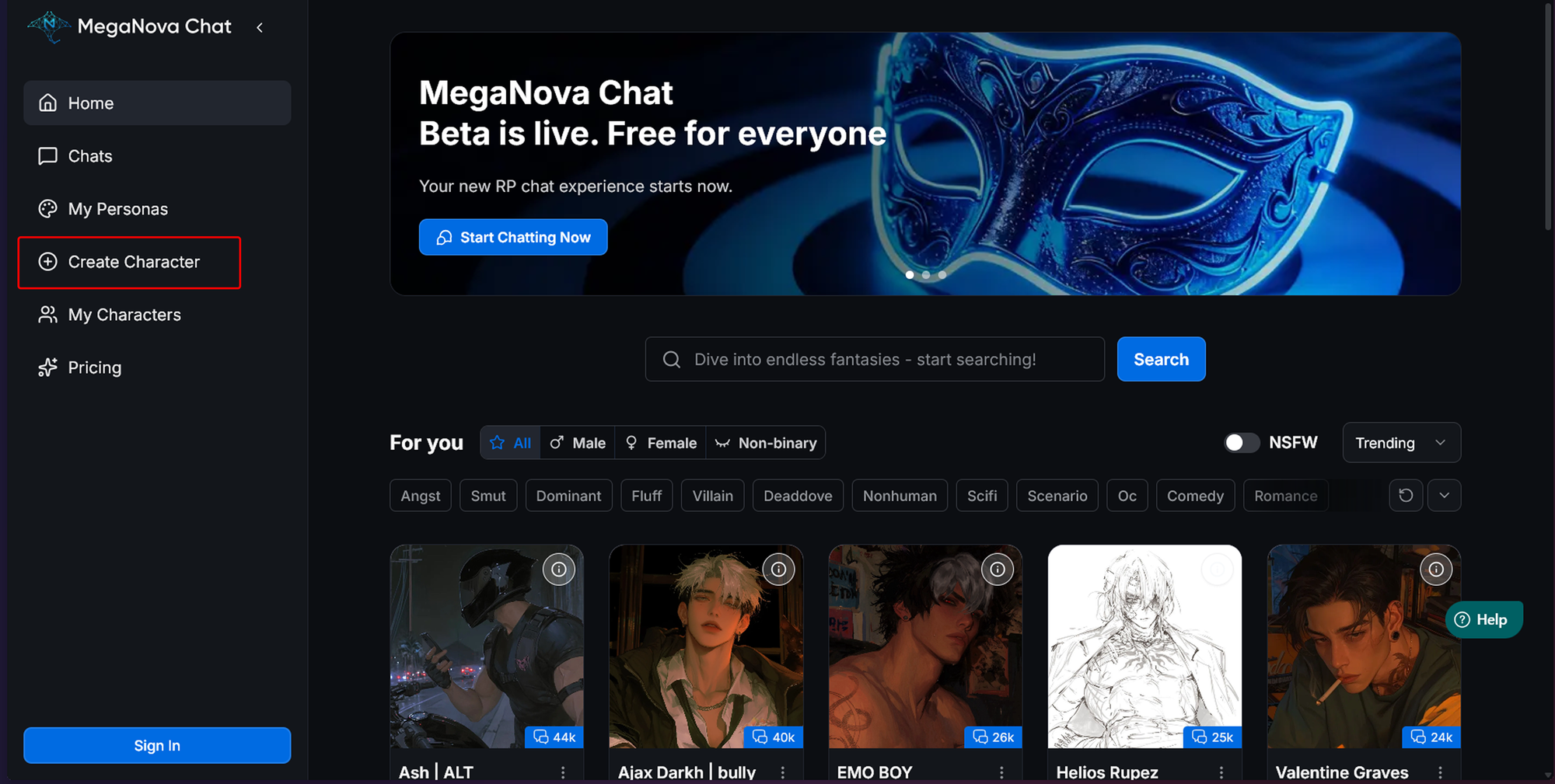Viewport: 1555px width, 784px height.
Task: Open the Trending sort dropdown
Action: tap(1401, 443)
